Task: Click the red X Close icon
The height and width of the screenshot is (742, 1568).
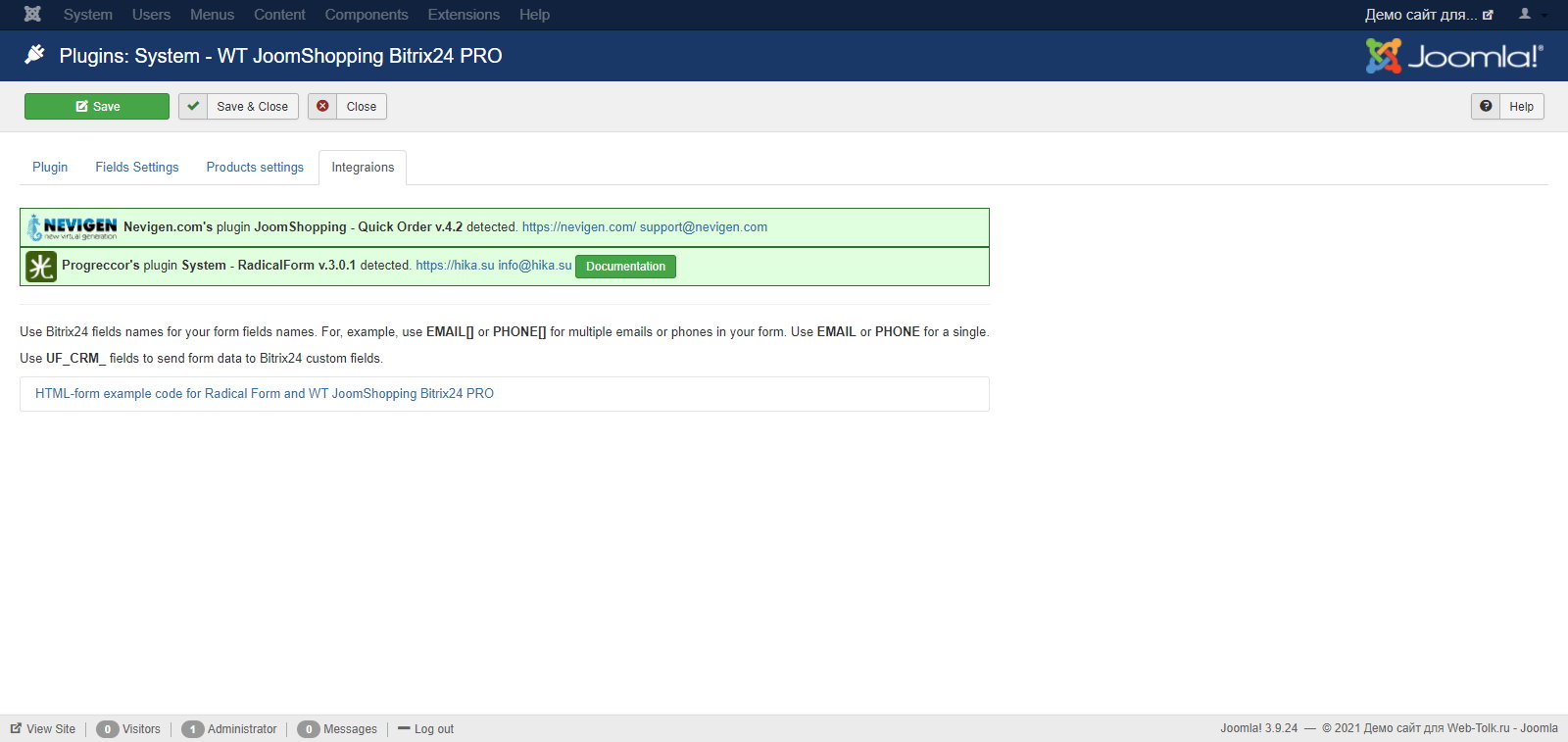Action: [322, 107]
